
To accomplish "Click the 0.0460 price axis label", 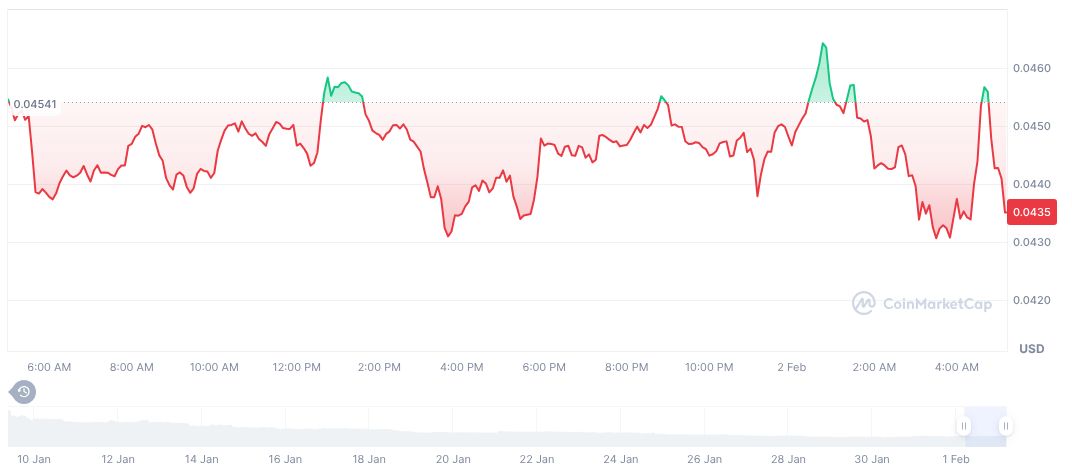I will tap(1031, 68).
